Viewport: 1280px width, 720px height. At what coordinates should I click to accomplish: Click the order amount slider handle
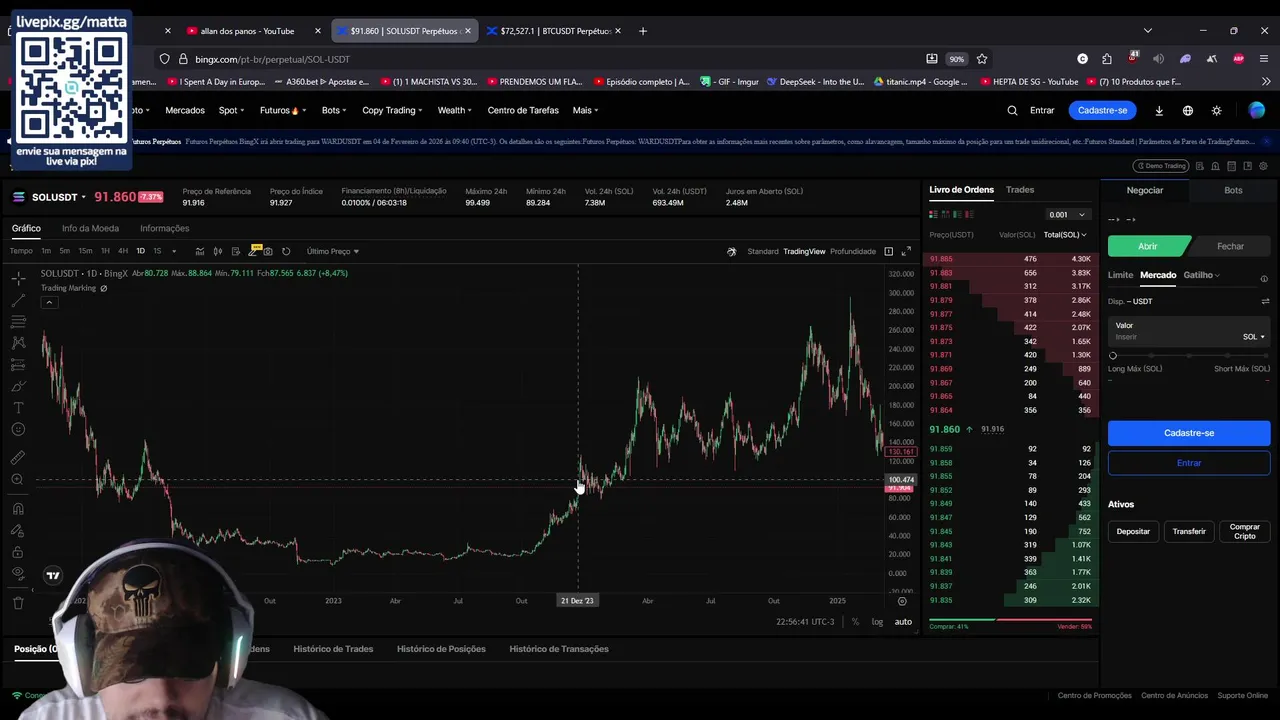(1113, 356)
